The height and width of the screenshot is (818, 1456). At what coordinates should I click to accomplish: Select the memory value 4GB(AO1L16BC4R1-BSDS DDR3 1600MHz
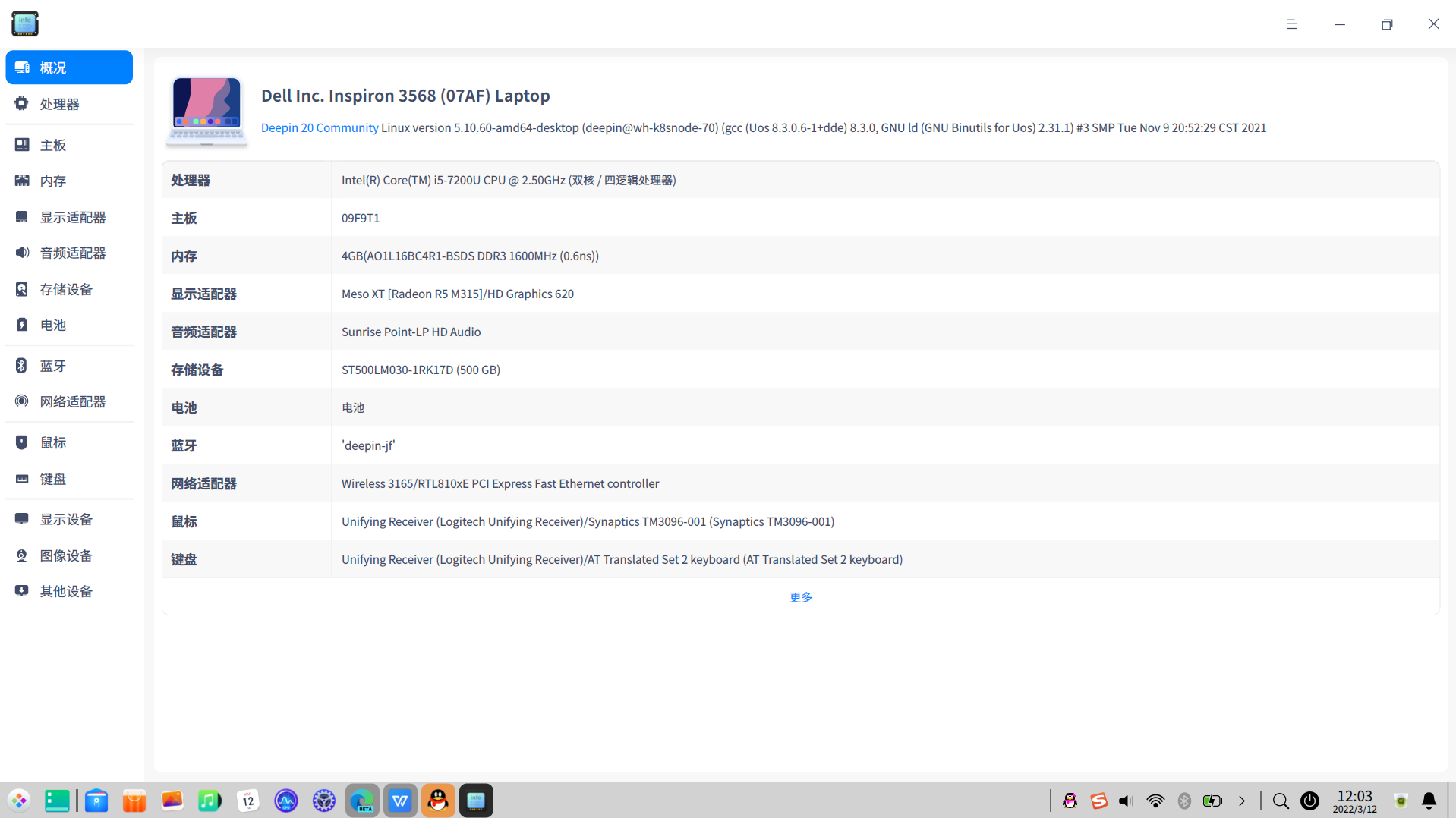pos(470,256)
